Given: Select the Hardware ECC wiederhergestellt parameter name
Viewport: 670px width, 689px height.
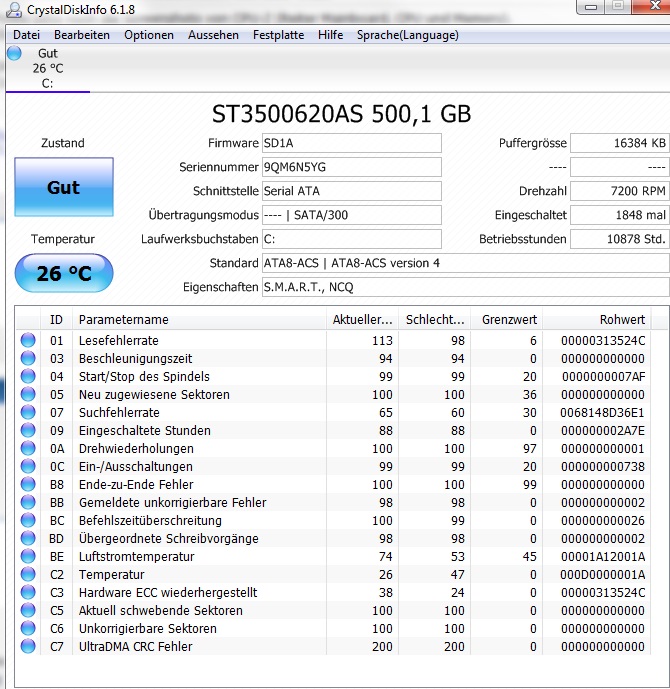Looking at the screenshot, I should tap(168, 592).
